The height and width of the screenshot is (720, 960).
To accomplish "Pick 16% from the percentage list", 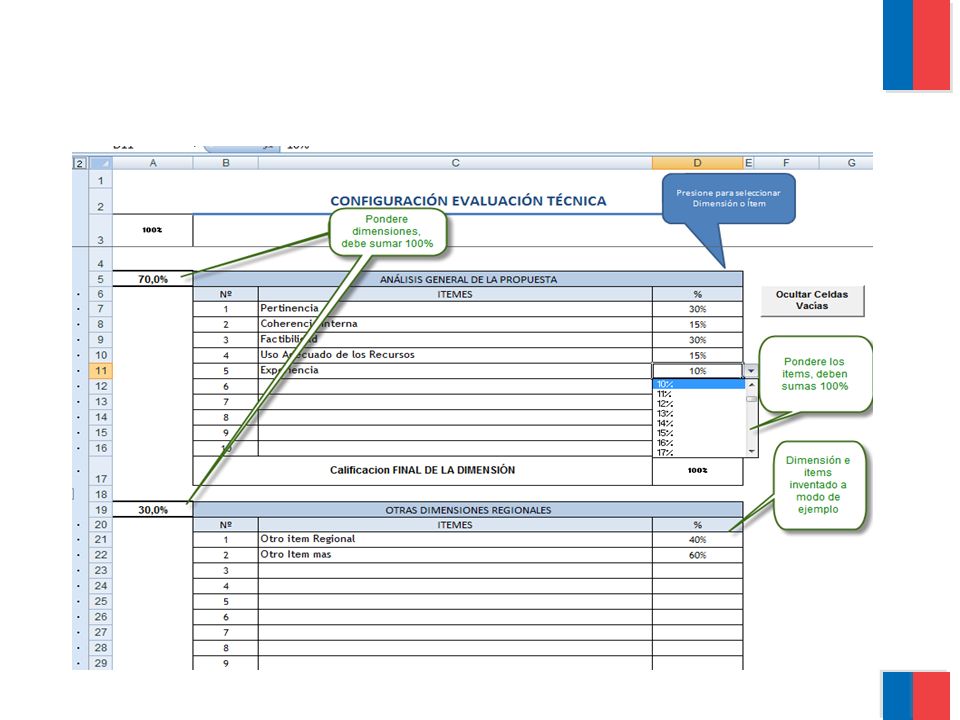I will click(x=699, y=443).
